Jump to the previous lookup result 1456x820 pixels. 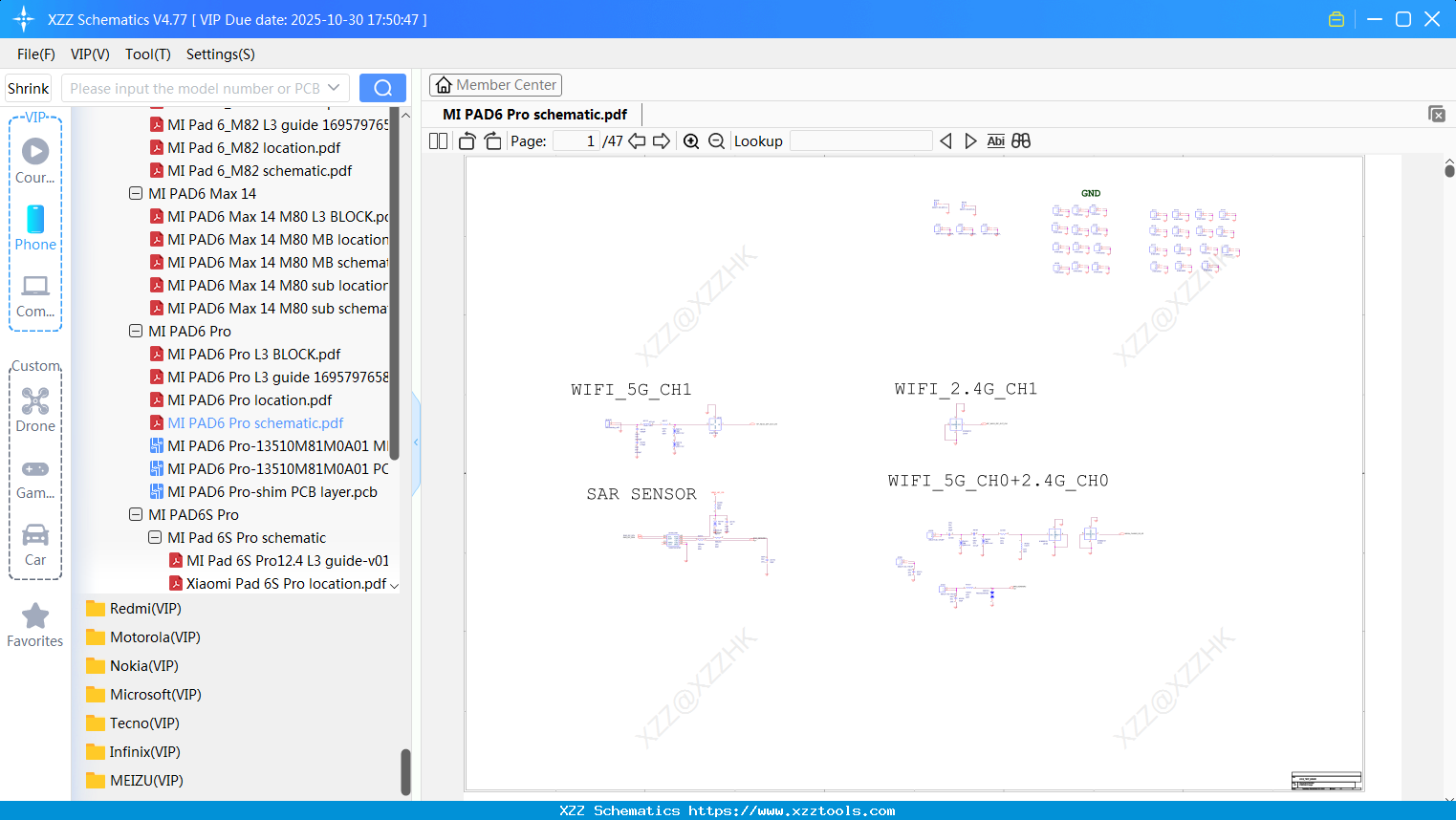[945, 141]
